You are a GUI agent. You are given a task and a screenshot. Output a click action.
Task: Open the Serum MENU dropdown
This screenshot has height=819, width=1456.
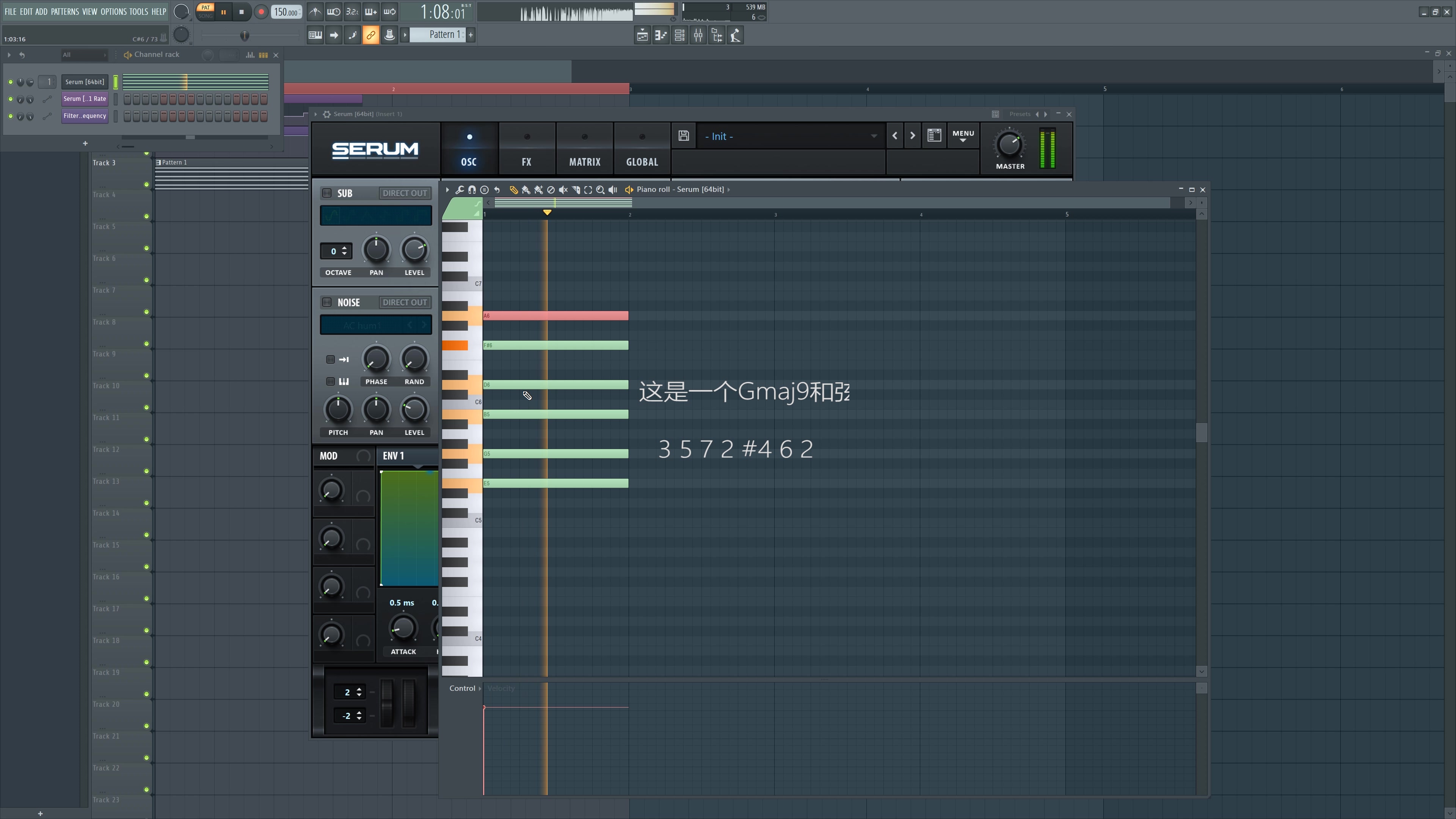point(963,136)
